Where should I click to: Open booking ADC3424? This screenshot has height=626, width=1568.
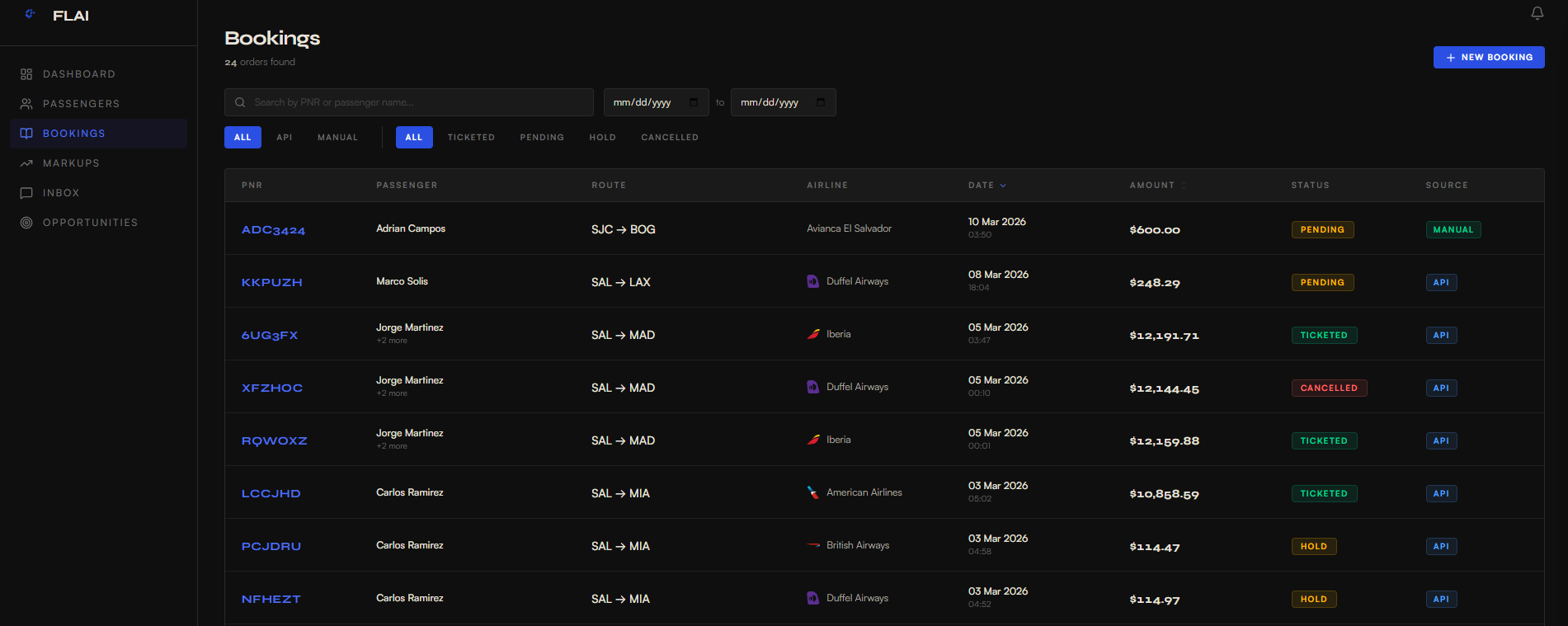(273, 230)
